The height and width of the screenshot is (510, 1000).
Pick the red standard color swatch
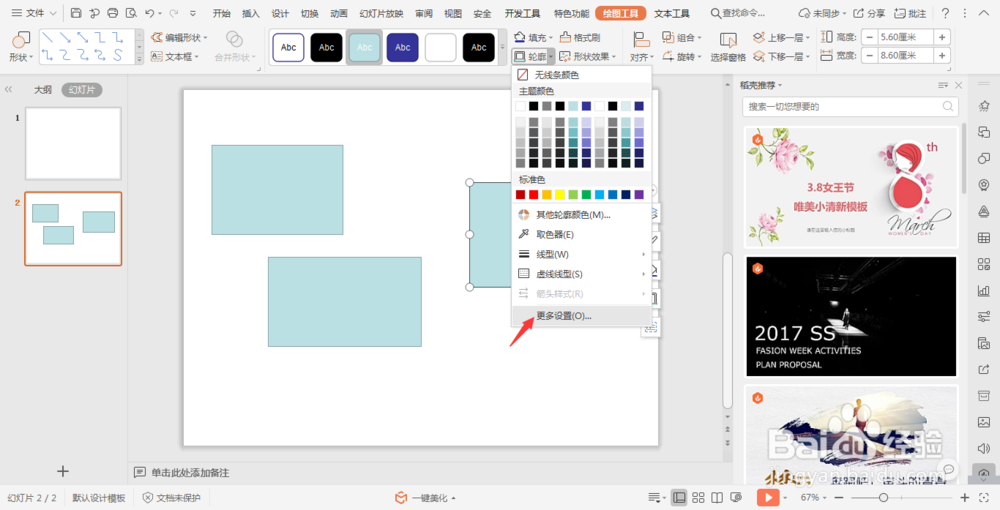[x=534, y=194]
